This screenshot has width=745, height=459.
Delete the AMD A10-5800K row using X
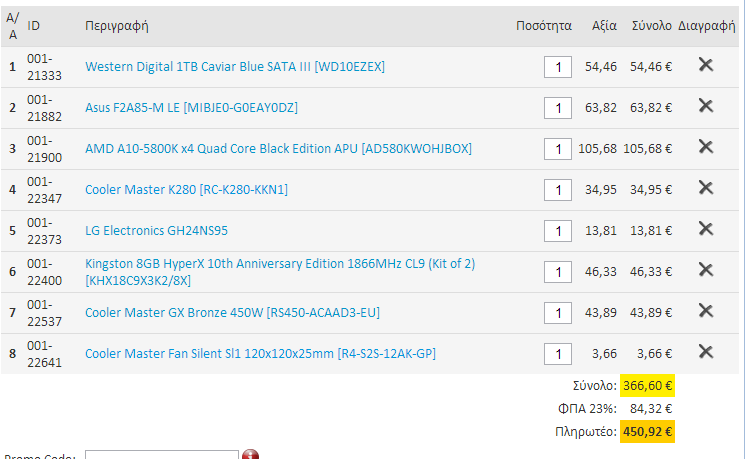706,147
